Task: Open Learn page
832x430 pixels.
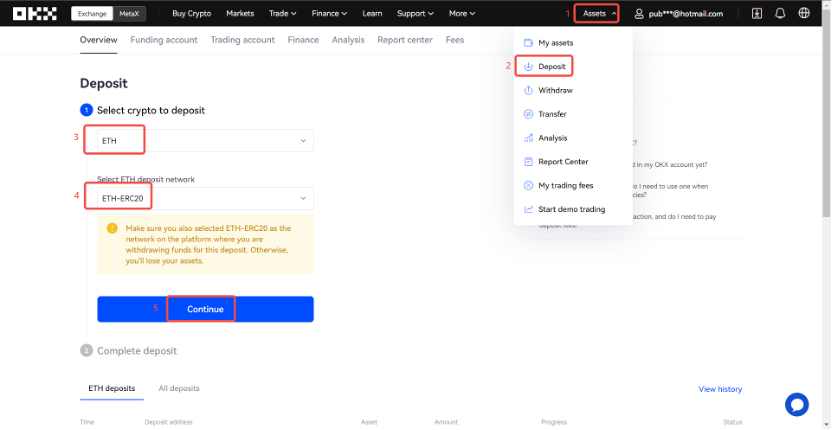Action: click(372, 13)
